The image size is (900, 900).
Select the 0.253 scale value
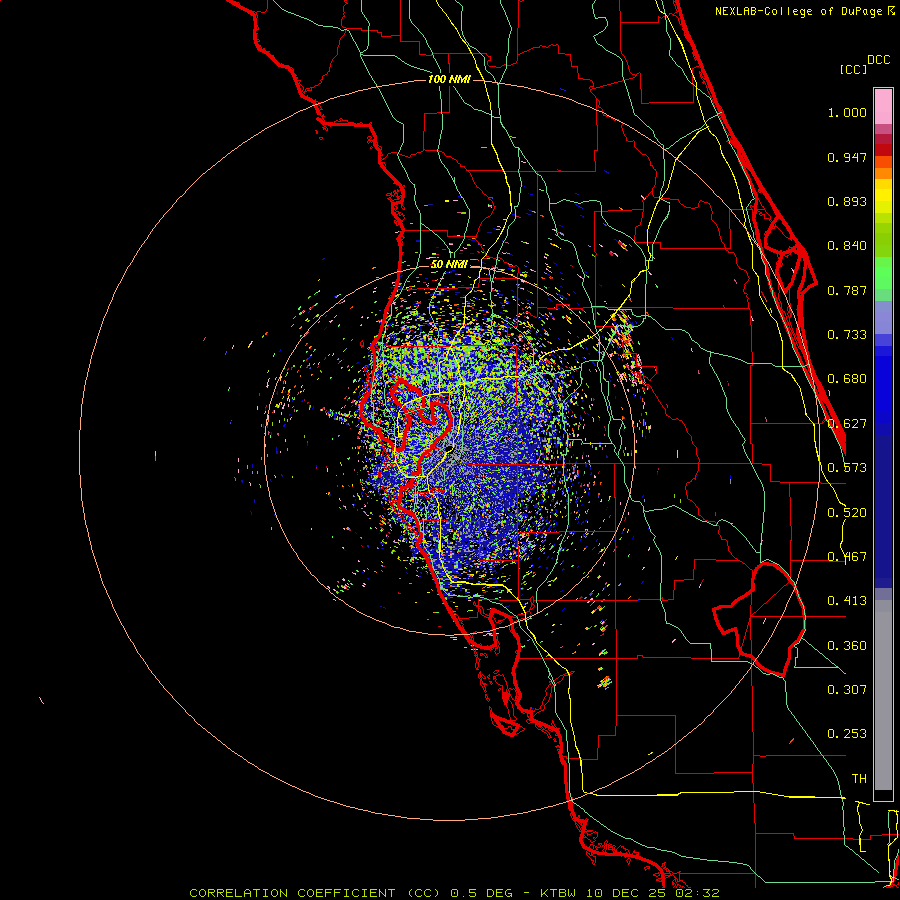(x=847, y=734)
